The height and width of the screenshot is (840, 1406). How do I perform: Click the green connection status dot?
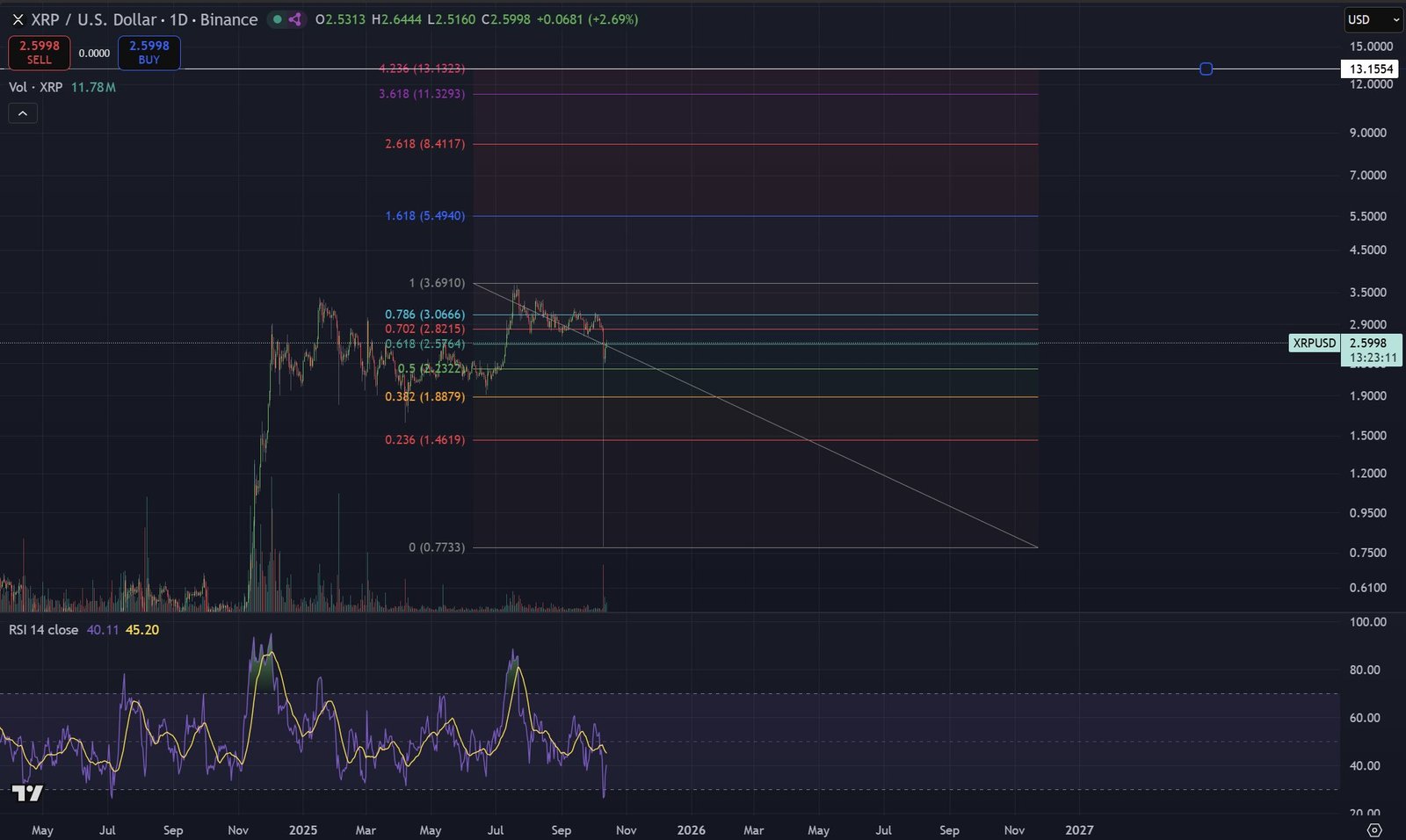click(x=277, y=18)
